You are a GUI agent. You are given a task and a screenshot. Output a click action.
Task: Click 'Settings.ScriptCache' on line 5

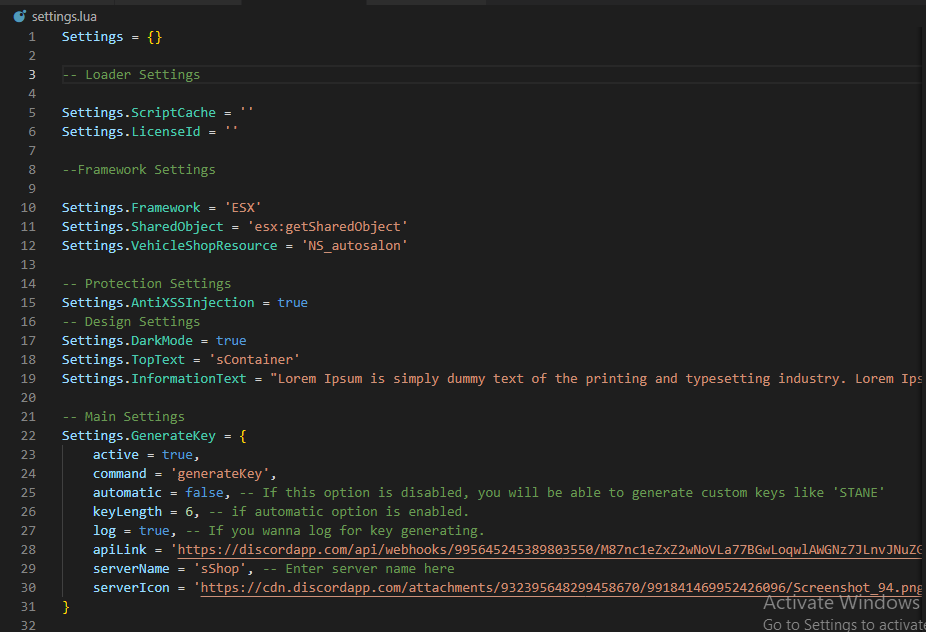(139, 112)
